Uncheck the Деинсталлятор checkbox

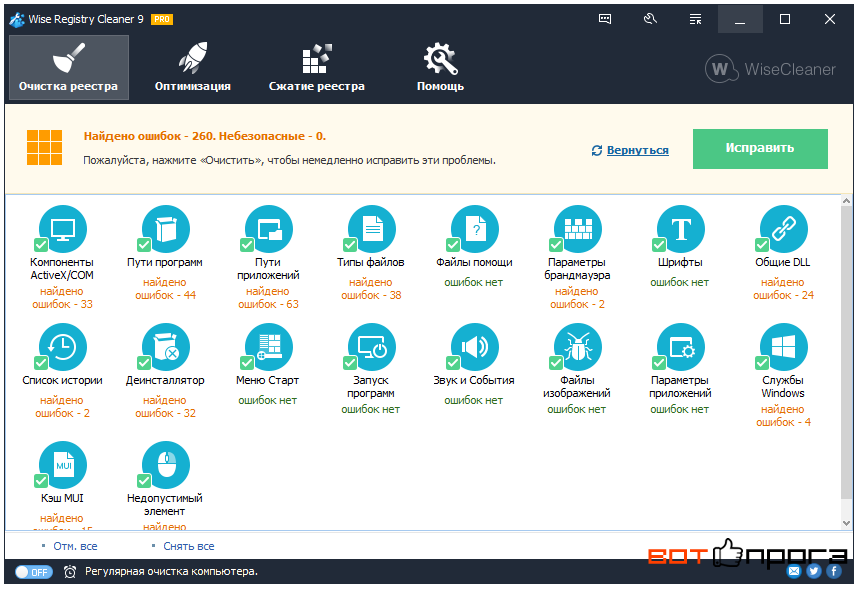coord(144,363)
